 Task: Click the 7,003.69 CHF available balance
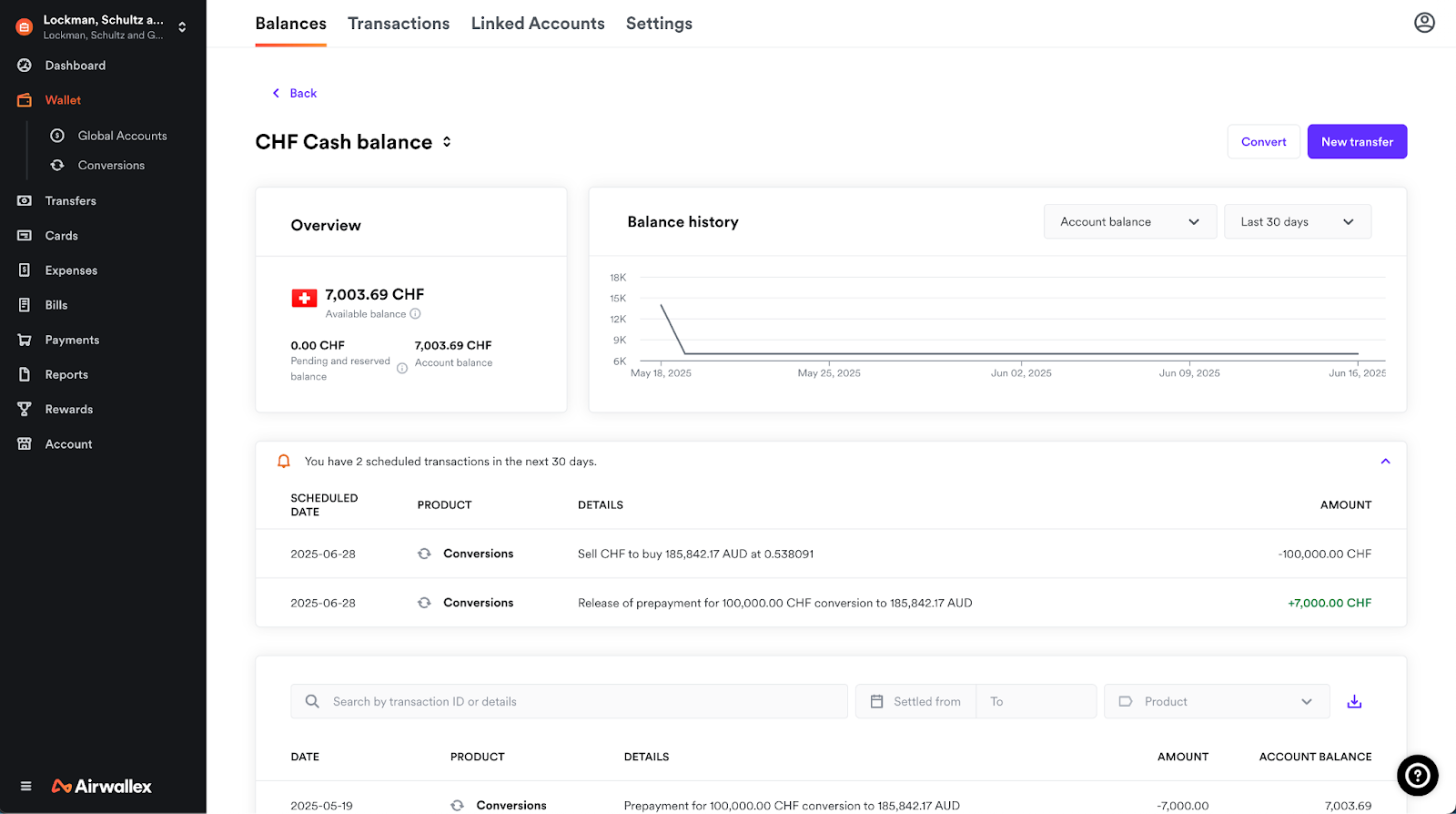click(x=374, y=295)
